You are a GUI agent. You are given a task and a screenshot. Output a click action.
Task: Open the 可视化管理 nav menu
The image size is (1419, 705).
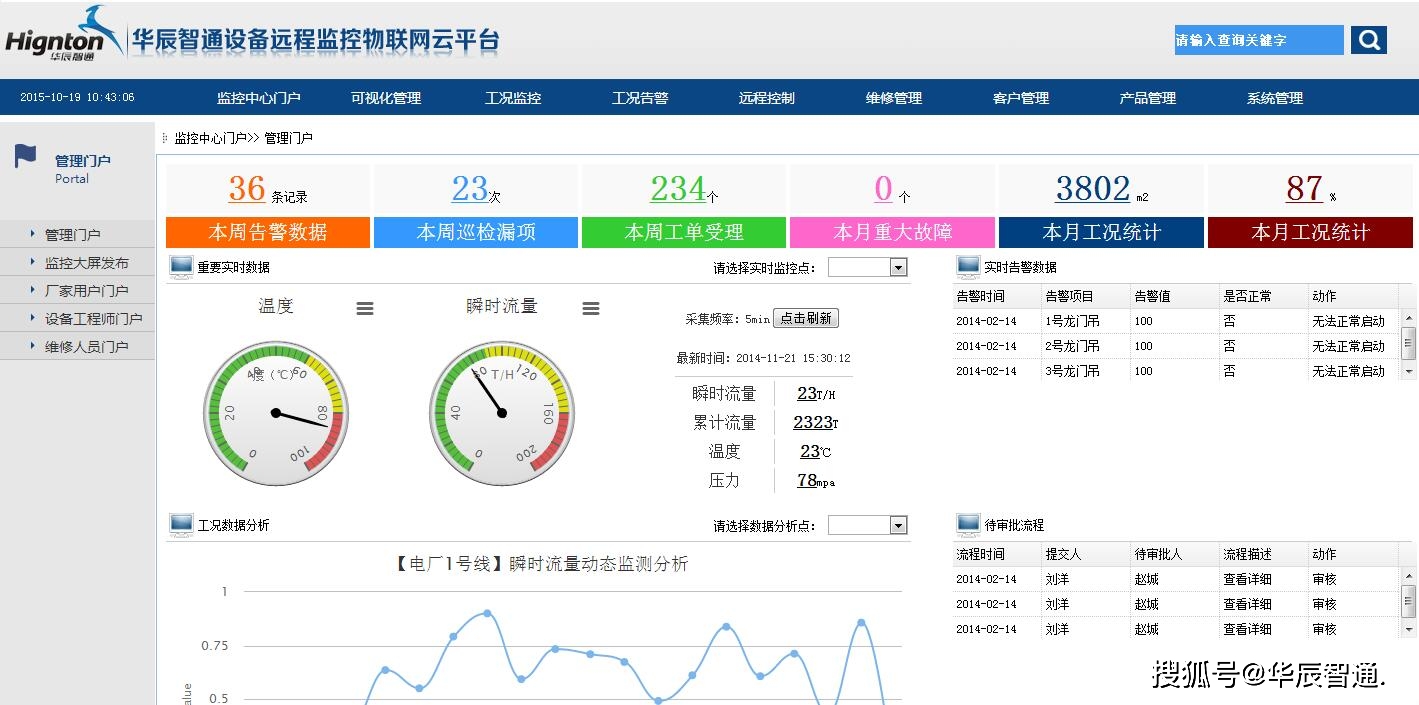(x=386, y=98)
